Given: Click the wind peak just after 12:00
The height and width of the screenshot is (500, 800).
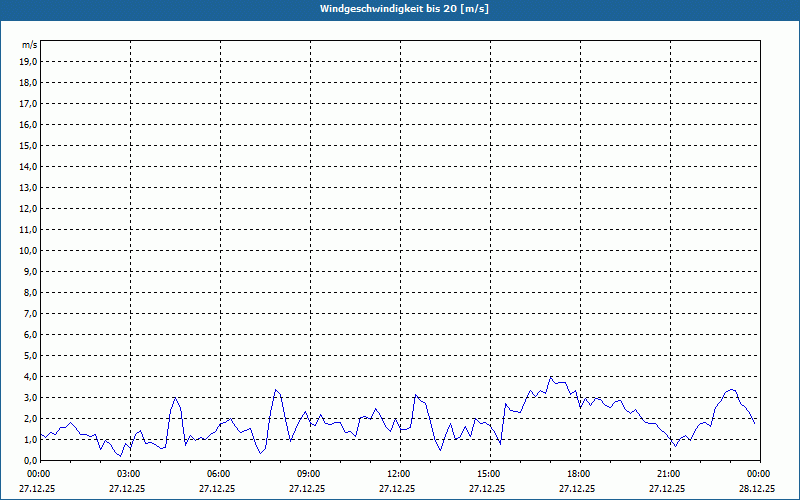Looking at the screenshot, I should coord(416,395).
